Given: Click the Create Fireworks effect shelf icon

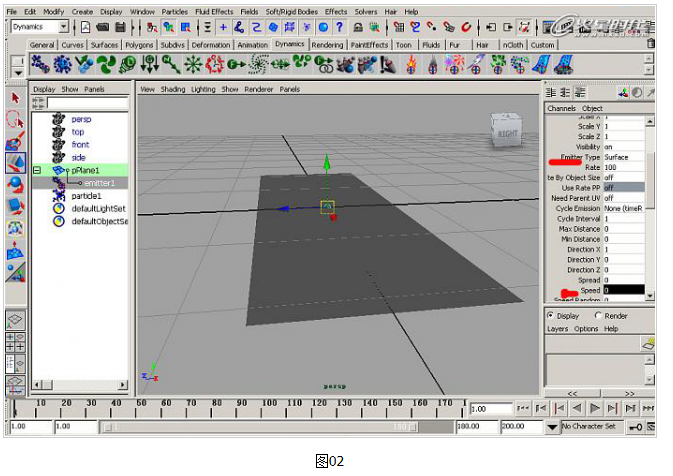Looking at the screenshot, I should (x=454, y=64).
